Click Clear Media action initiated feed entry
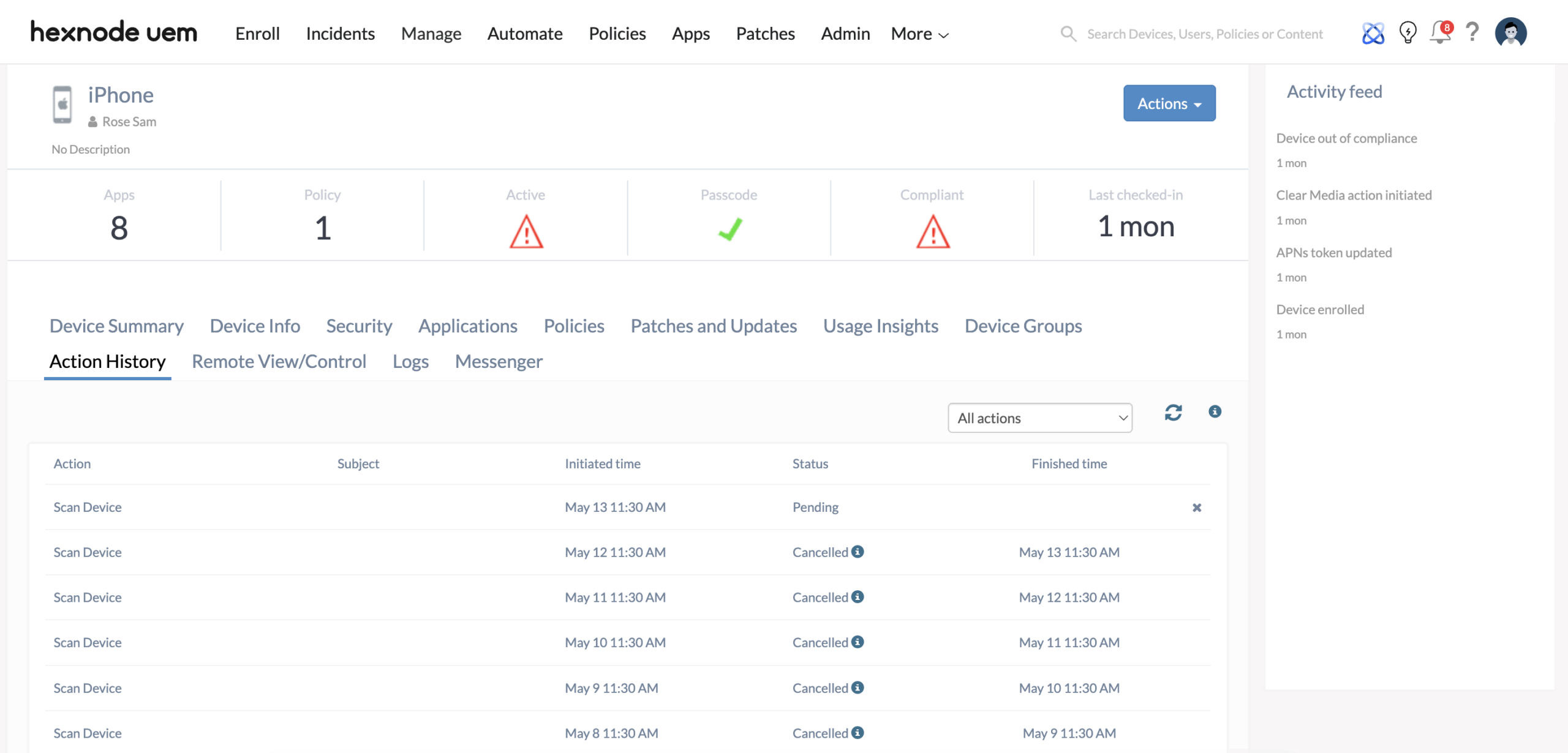This screenshot has height=753, width=1568. tap(1354, 195)
